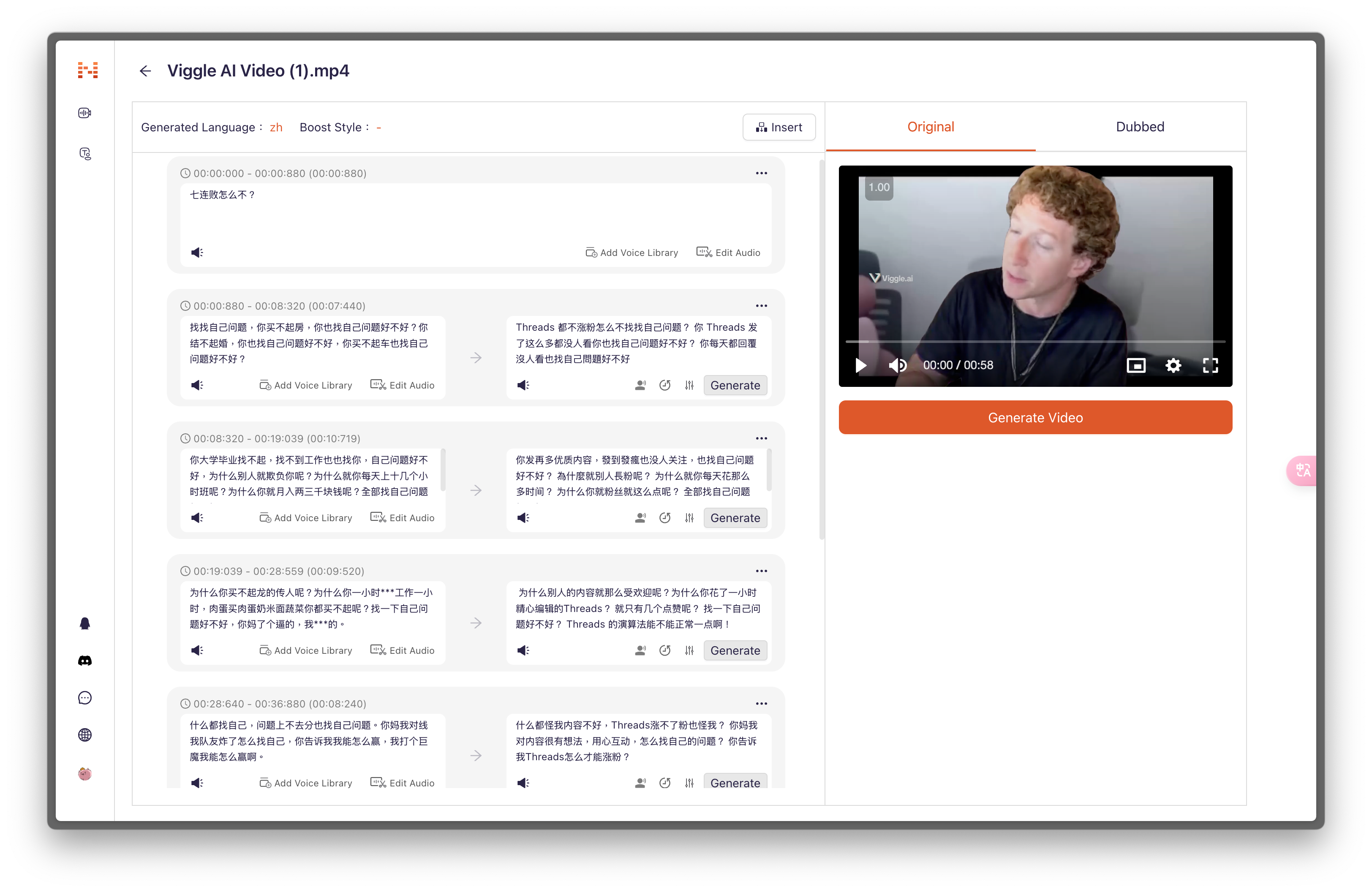Generate audio for 00:08:320 segment
This screenshot has width=1372, height=892.
point(735,517)
